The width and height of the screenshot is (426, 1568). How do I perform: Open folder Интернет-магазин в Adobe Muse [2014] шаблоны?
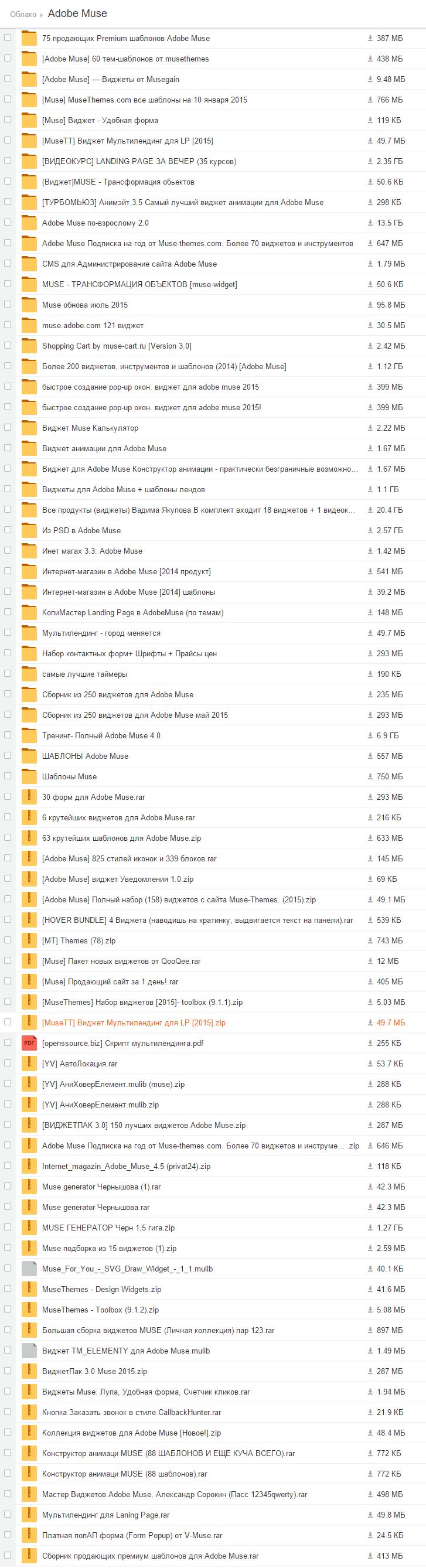[x=128, y=592]
